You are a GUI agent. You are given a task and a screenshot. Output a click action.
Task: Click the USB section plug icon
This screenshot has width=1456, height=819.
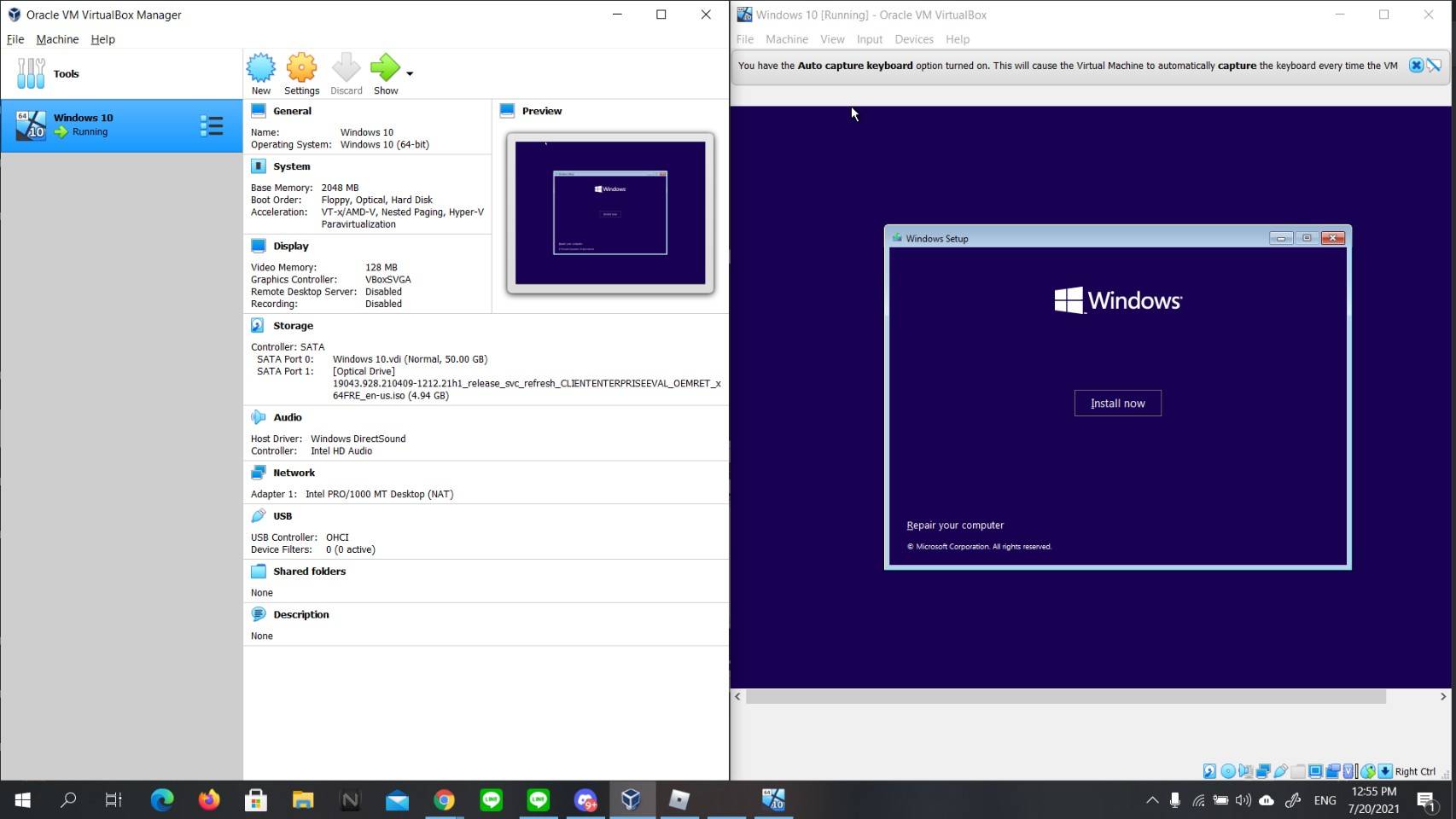[x=259, y=515]
